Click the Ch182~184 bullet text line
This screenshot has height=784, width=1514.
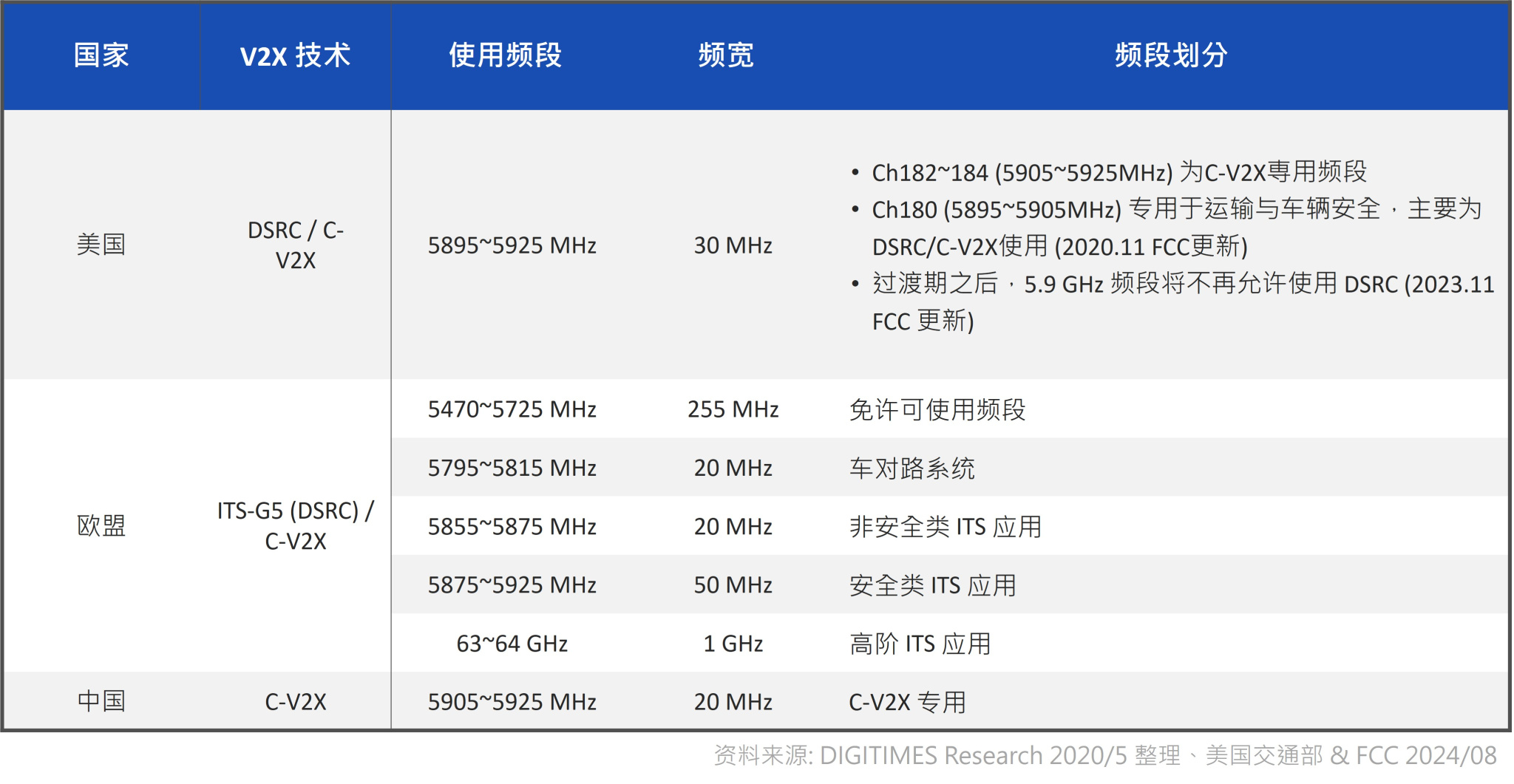click(x=1118, y=172)
